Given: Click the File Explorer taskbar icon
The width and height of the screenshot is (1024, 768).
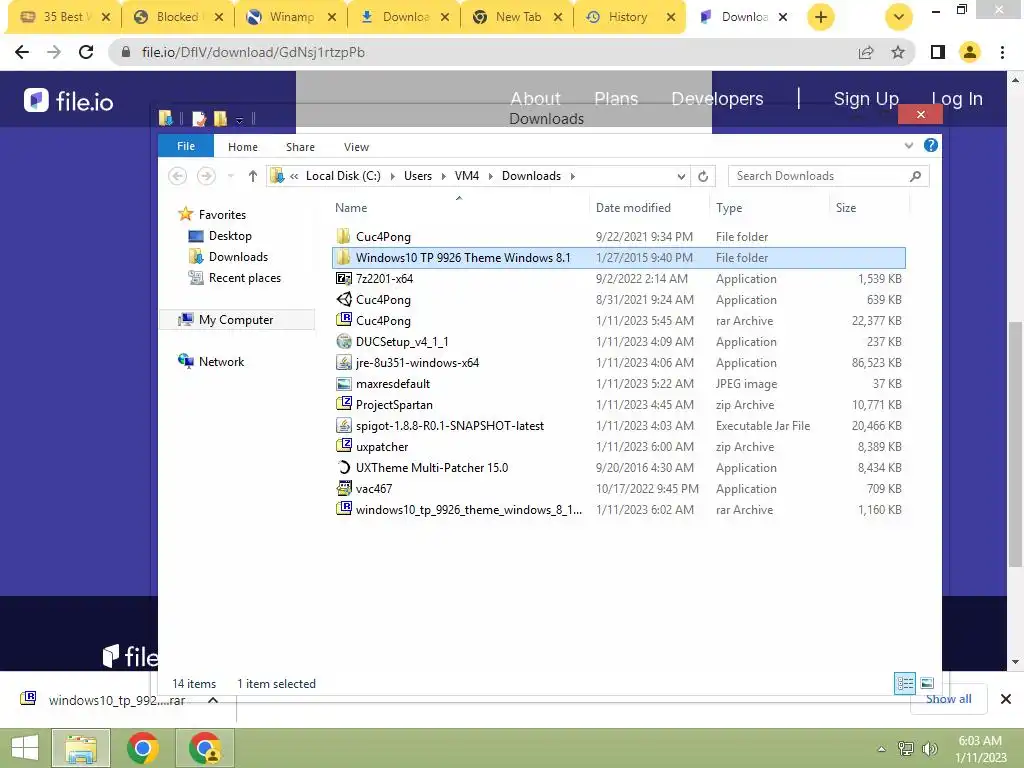Looking at the screenshot, I should [x=81, y=748].
